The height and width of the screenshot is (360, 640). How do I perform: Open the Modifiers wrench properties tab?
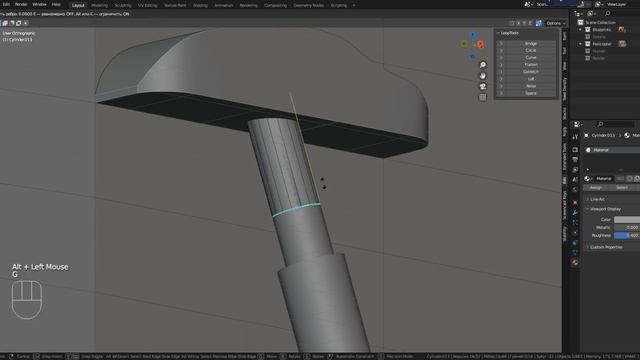tap(575, 213)
